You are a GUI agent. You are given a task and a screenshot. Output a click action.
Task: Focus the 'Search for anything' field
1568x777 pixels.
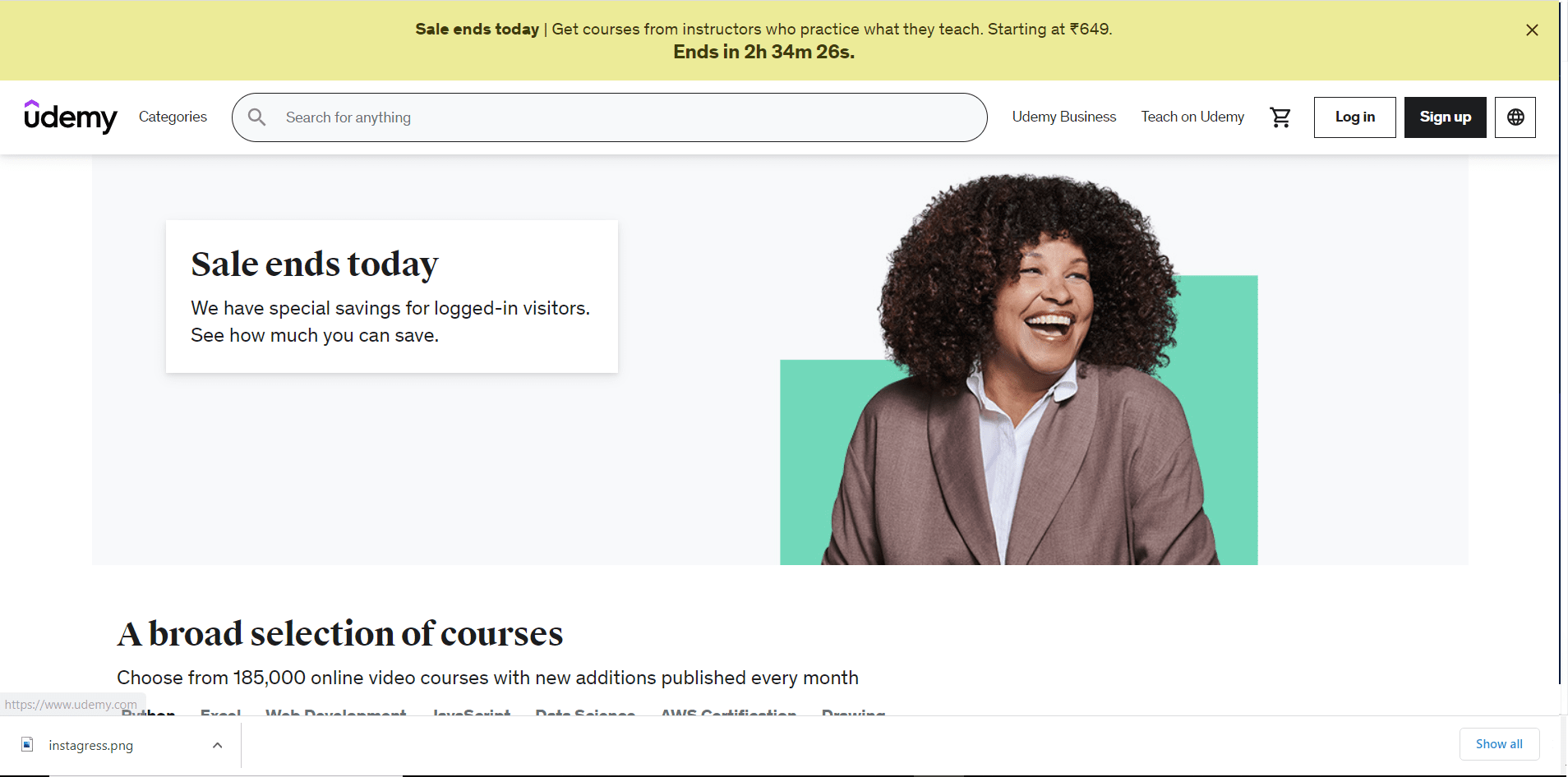(625, 117)
